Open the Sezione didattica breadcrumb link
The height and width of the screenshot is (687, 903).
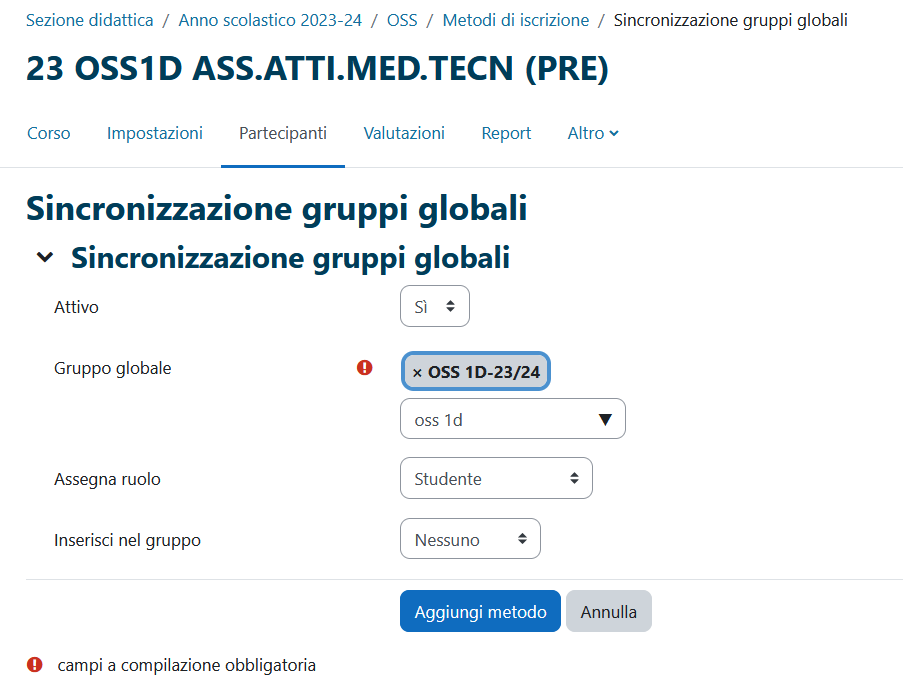point(90,20)
